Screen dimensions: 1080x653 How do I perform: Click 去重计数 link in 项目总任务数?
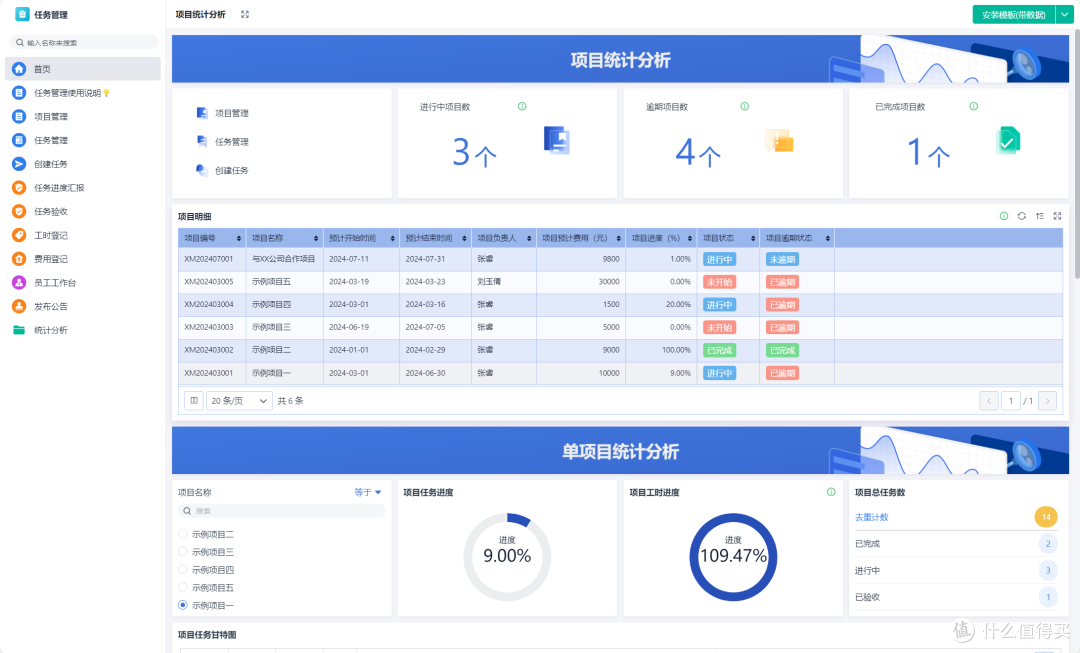[871, 517]
